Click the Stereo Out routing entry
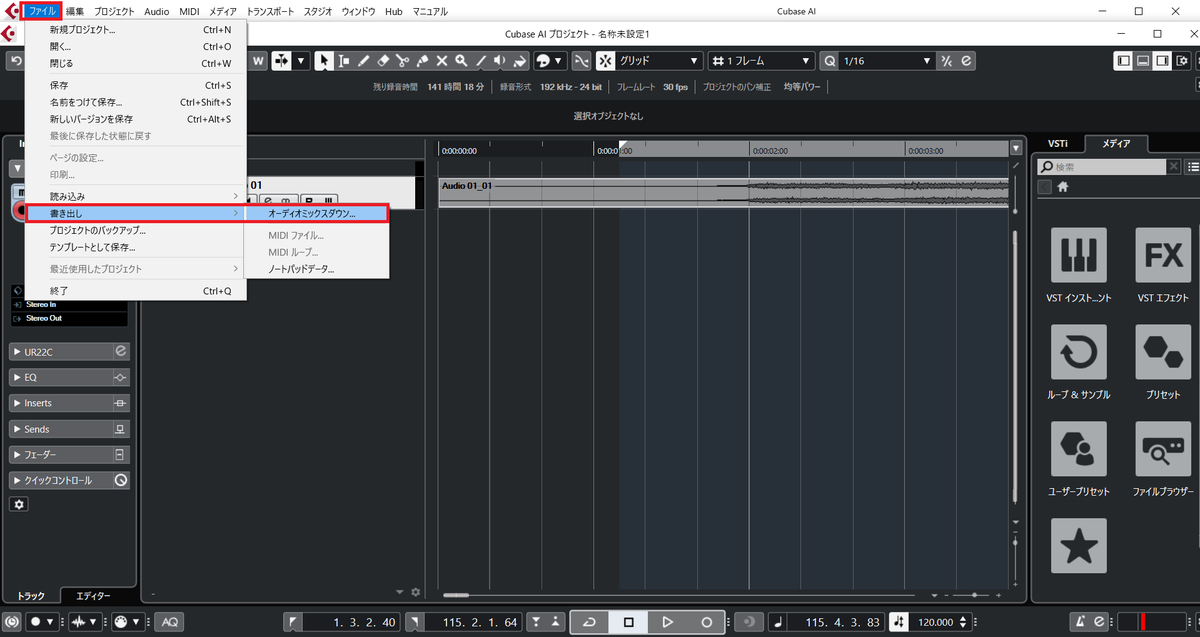This screenshot has height=637, width=1200. (x=70, y=318)
